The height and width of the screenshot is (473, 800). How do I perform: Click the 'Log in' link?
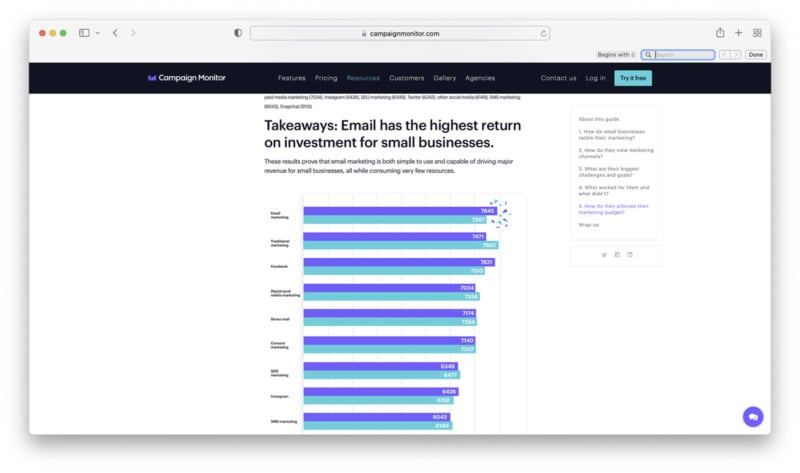[x=596, y=78]
